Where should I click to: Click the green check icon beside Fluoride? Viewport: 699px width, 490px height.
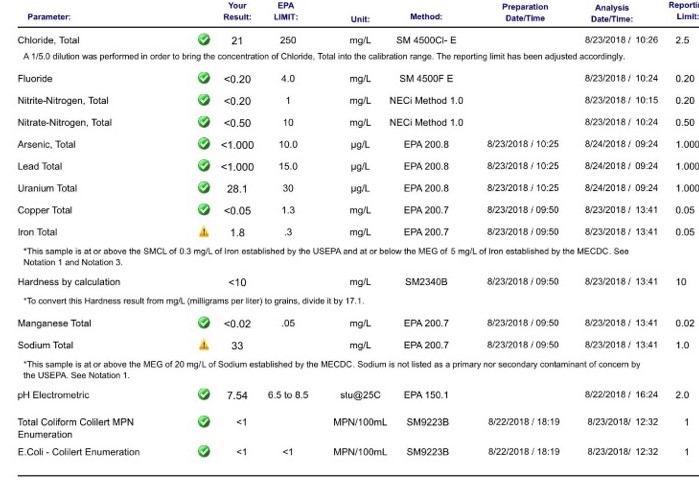point(204,78)
